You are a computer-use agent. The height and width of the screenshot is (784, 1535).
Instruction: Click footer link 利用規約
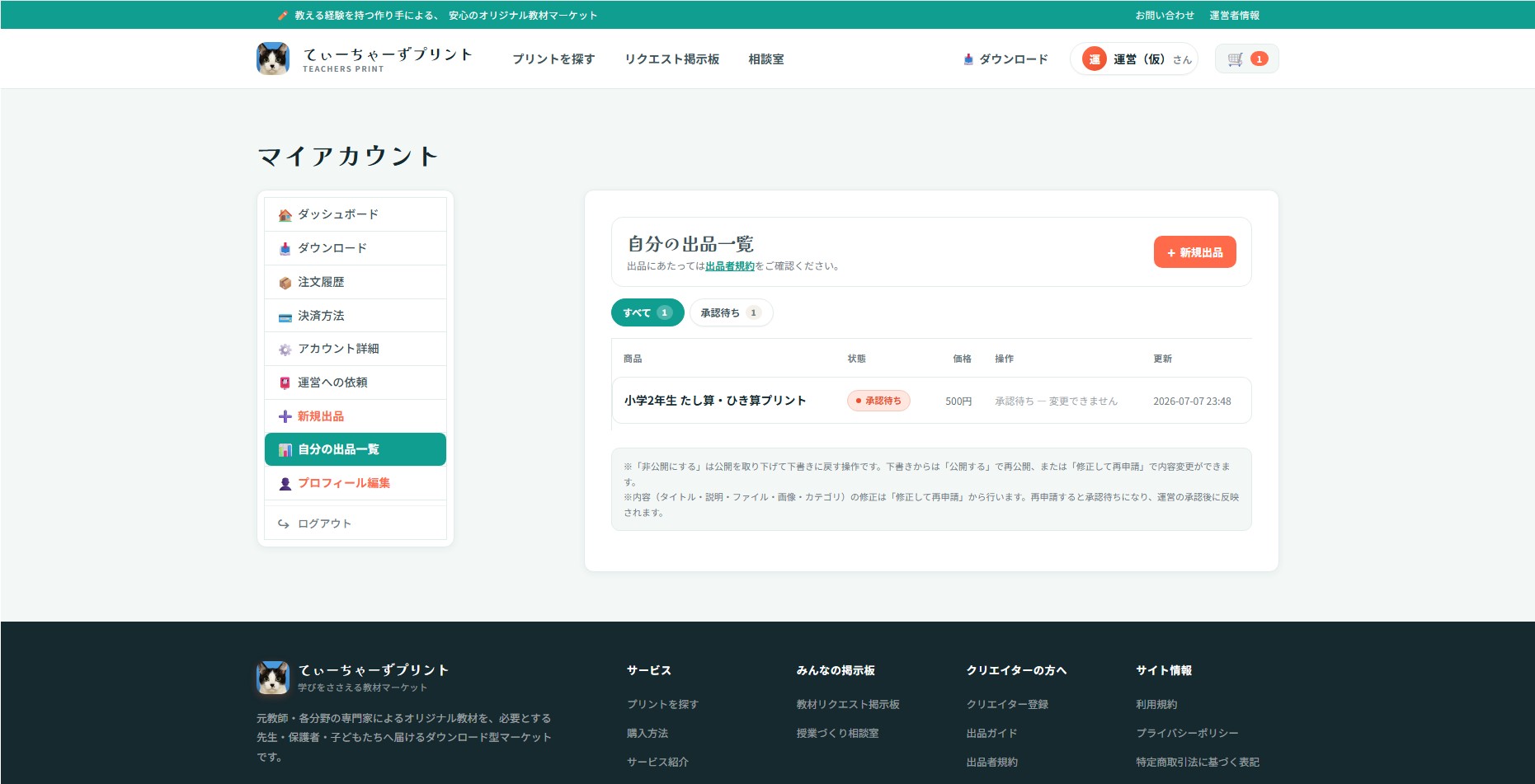[x=1156, y=704]
